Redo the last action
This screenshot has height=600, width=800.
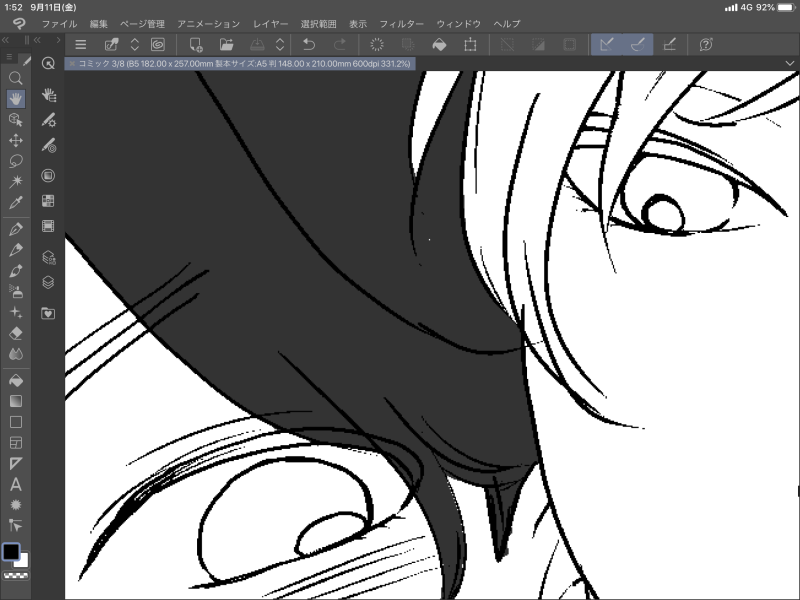point(340,44)
